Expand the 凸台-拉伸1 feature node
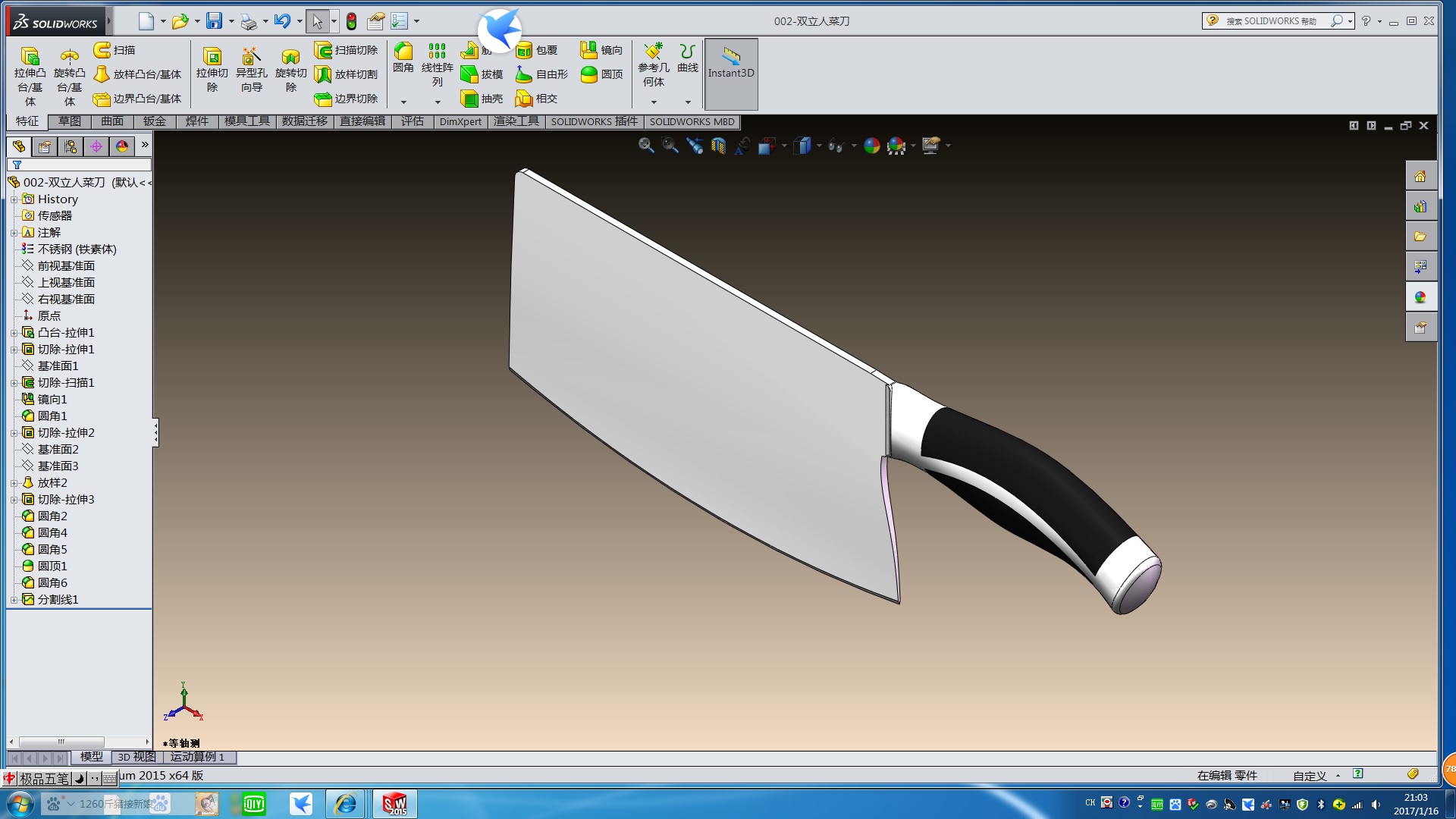The width and height of the screenshot is (1456, 819). (14, 333)
